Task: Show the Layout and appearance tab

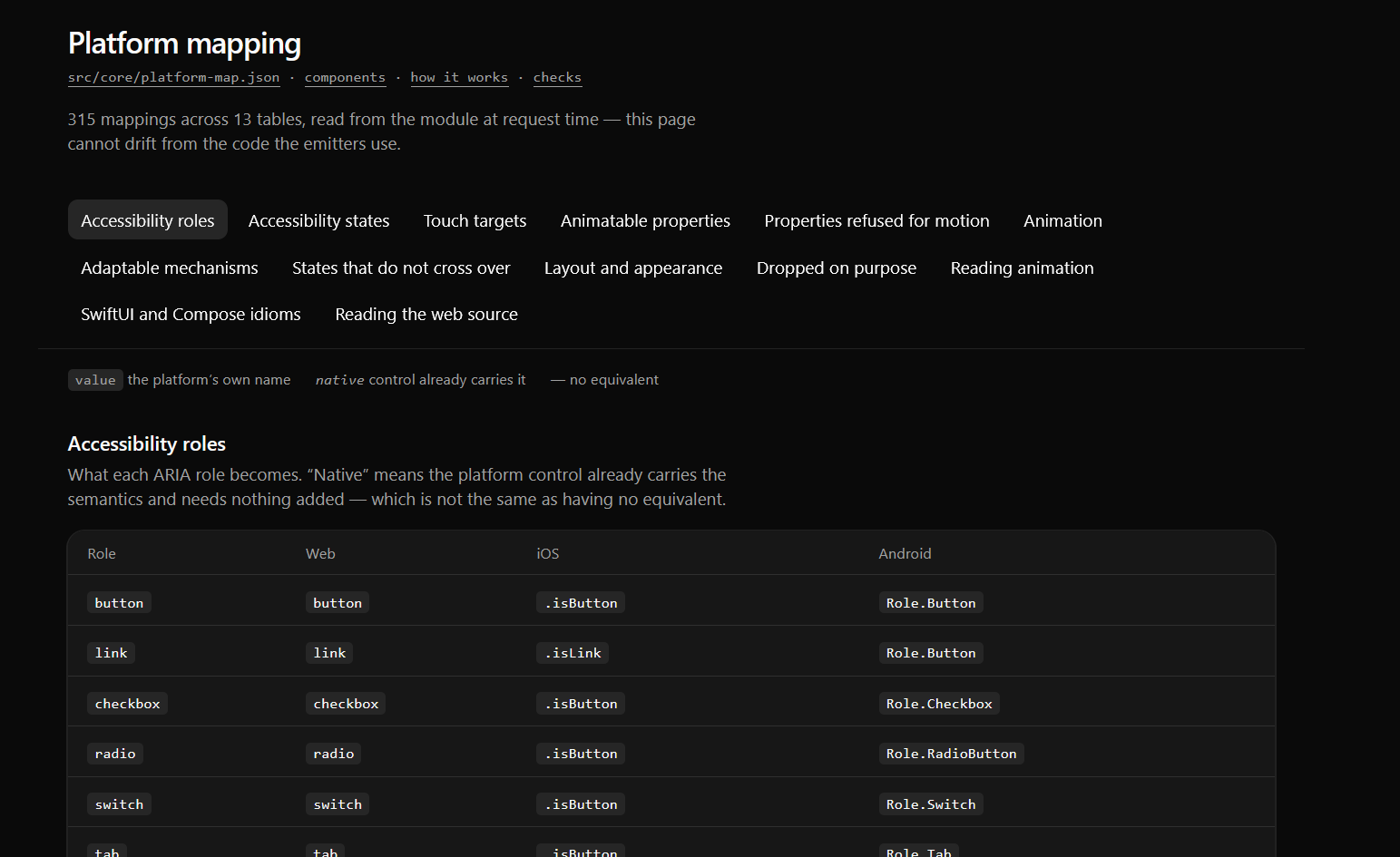Action: click(633, 268)
